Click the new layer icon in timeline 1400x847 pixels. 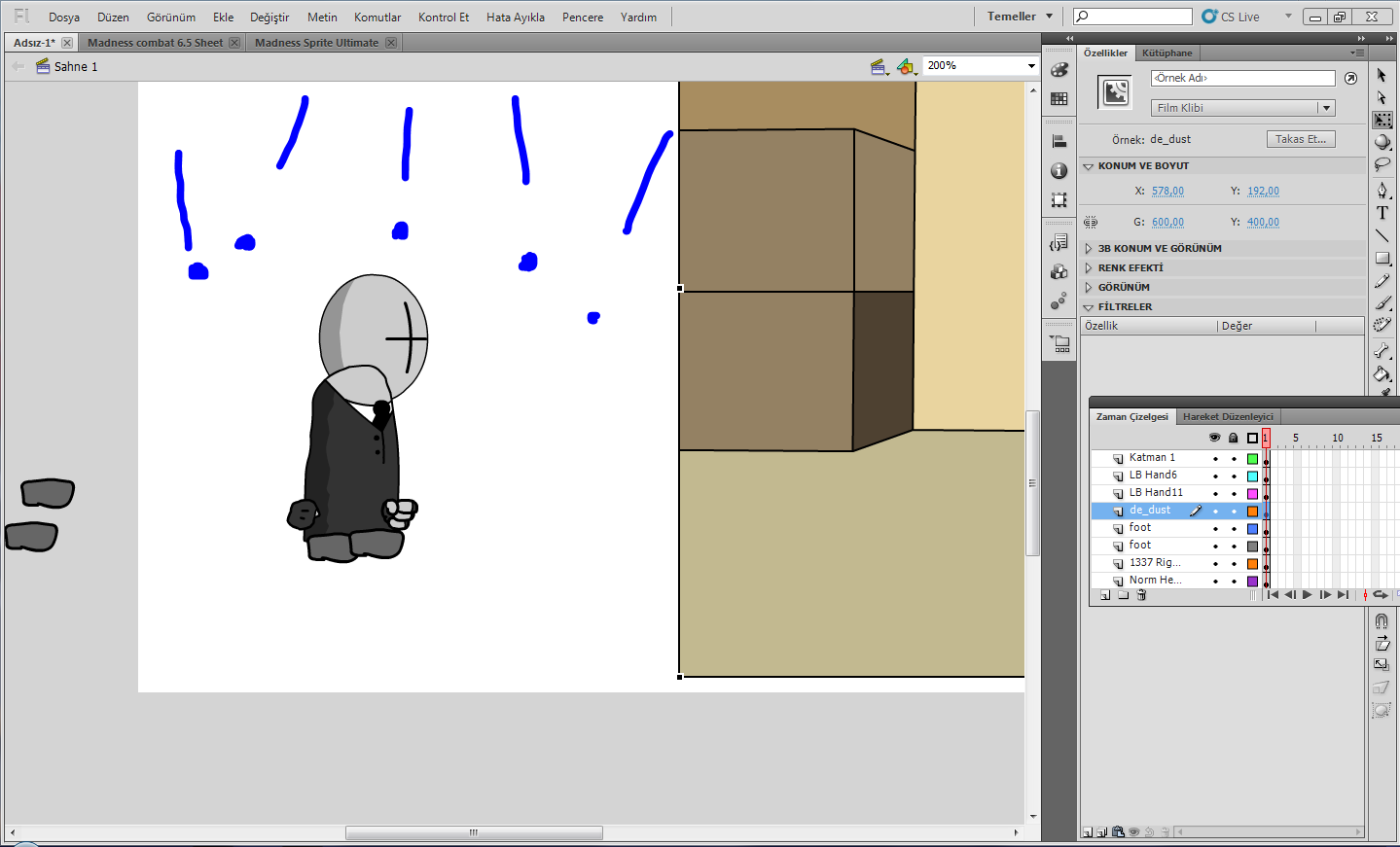1105,595
